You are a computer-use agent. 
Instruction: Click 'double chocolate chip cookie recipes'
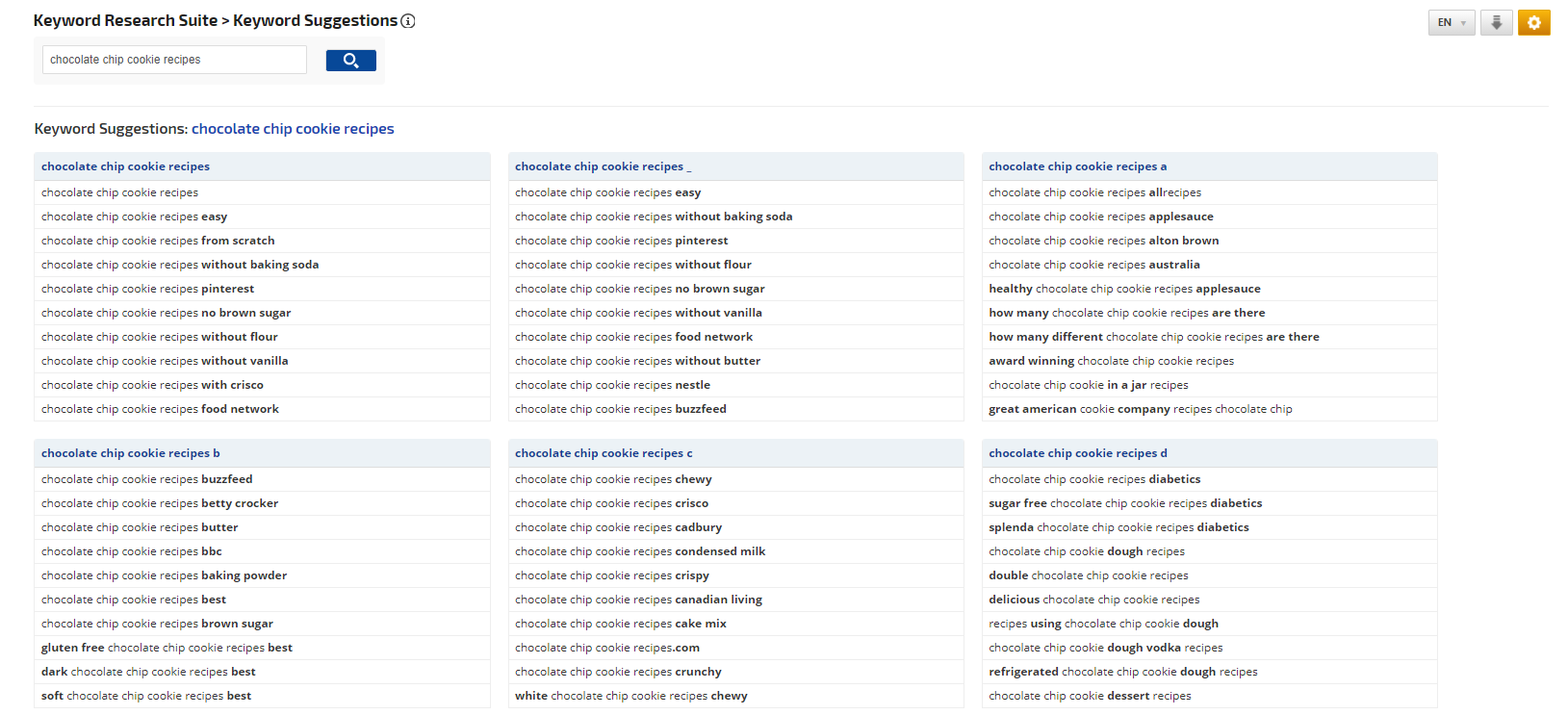(1088, 575)
